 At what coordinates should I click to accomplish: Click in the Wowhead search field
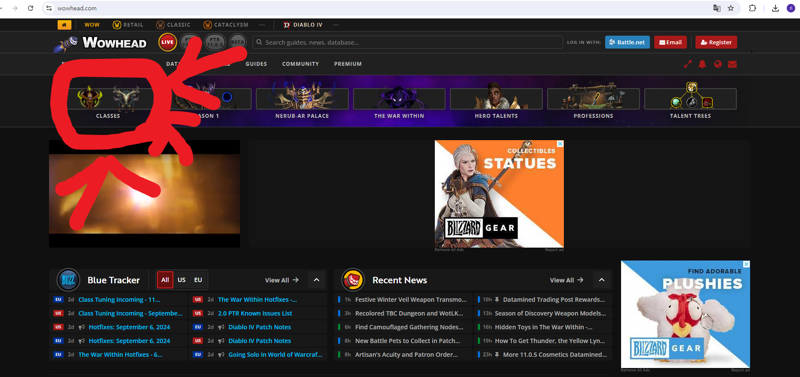pyautogui.click(x=407, y=42)
